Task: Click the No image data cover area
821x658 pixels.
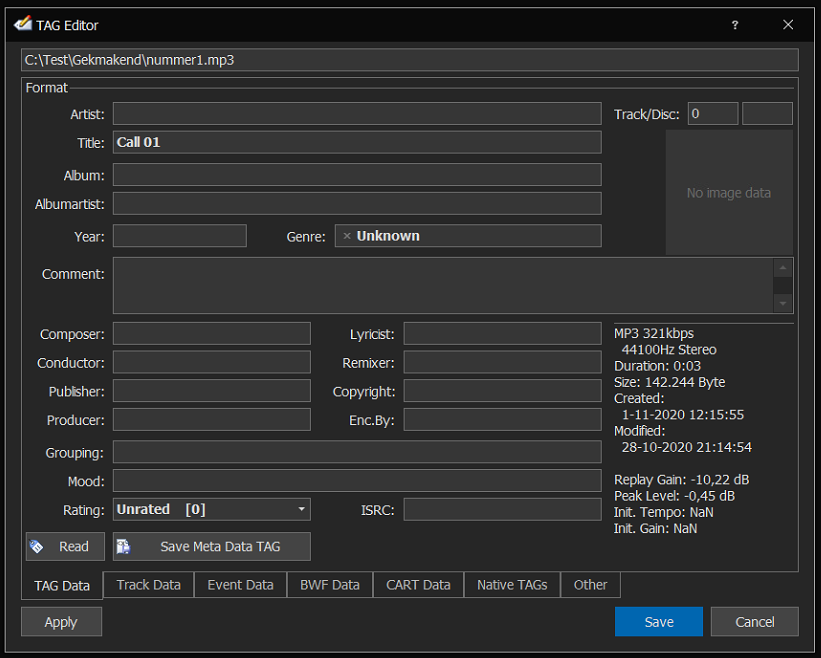Action: click(729, 192)
